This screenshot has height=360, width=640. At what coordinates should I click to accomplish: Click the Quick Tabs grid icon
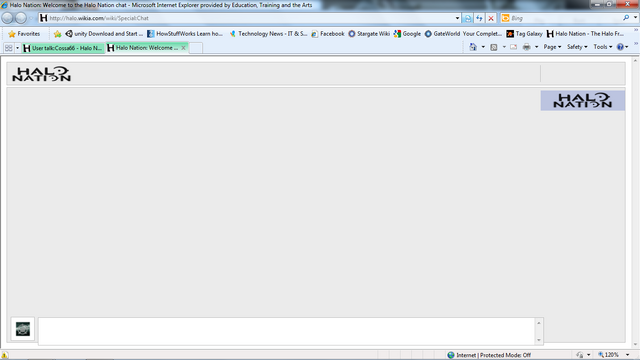[x=9, y=48]
